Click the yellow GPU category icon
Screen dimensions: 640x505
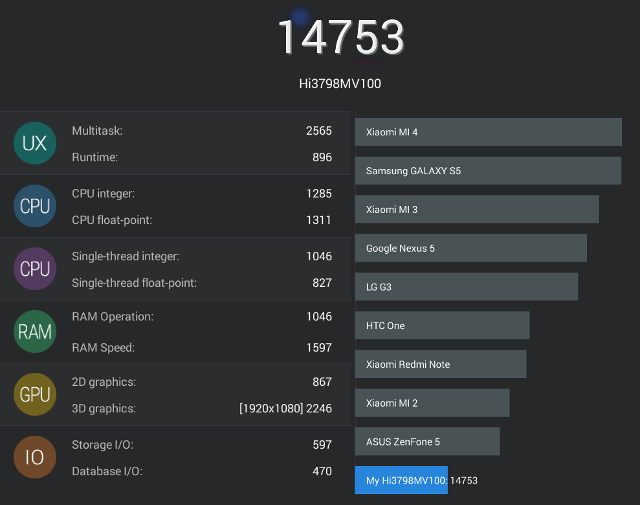coord(35,394)
